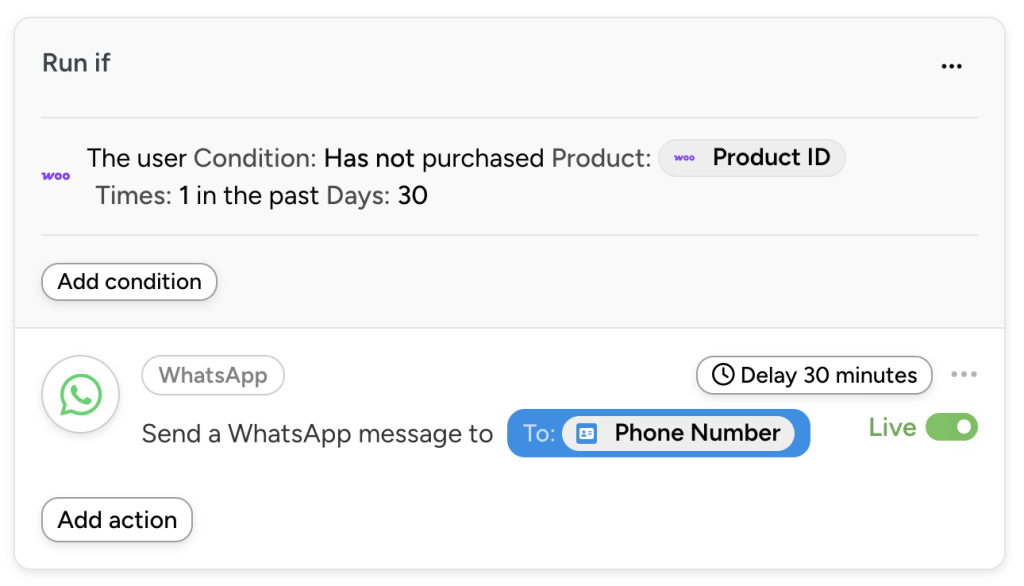Image resolution: width=1024 pixels, height=586 pixels.
Task: Click the WhatsApp logo icon
Action: coord(80,393)
